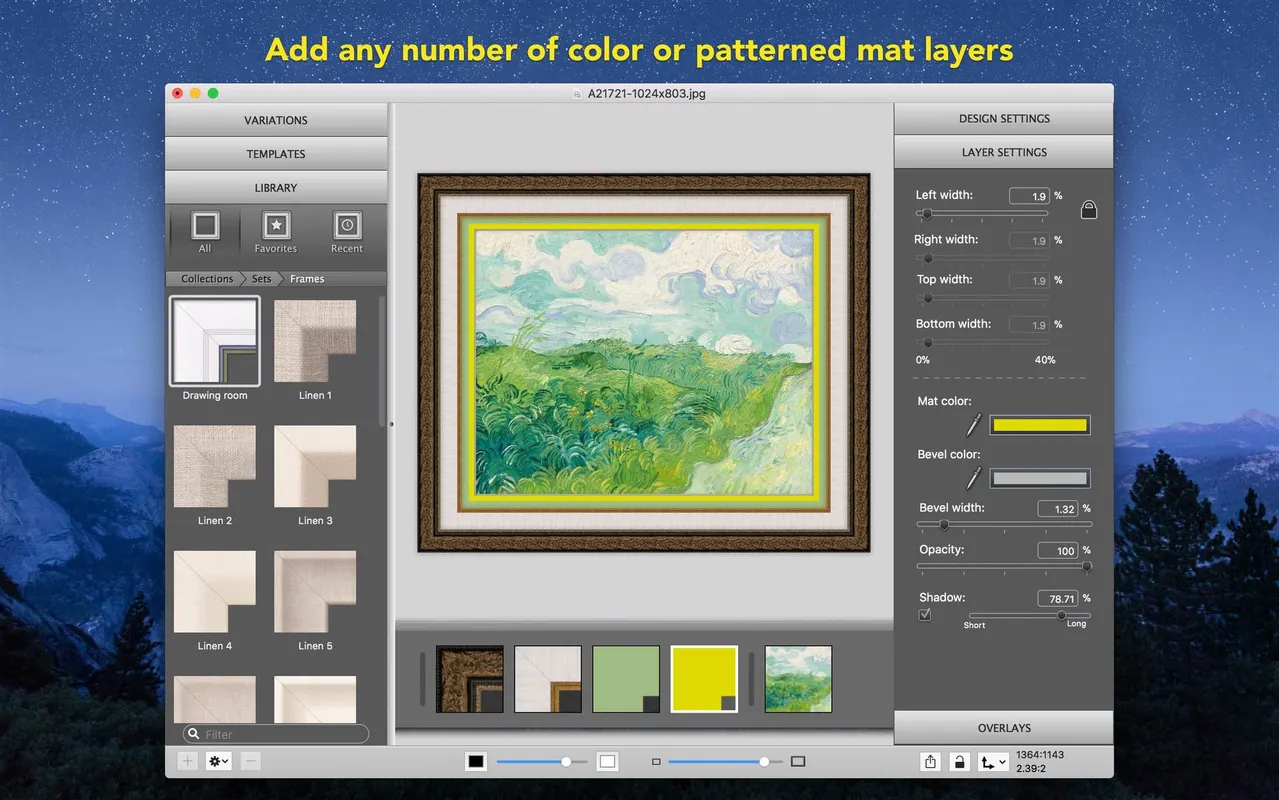Remove current layer with minus icon
Viewport: 1279px width, 800px height.
pos(250,761)
